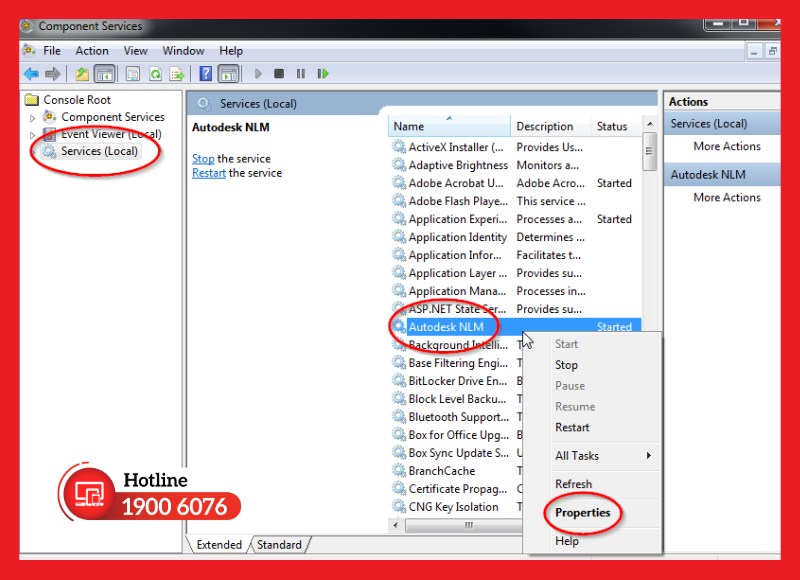Click the Properties sheet toolbar icon

tap(133, 74)
